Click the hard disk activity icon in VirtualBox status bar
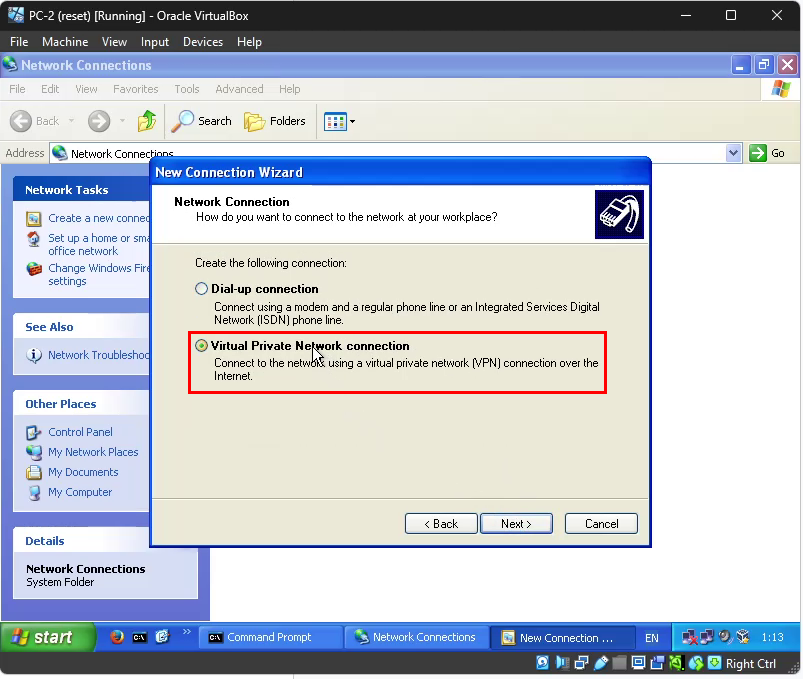 click(x=542, y=663)
